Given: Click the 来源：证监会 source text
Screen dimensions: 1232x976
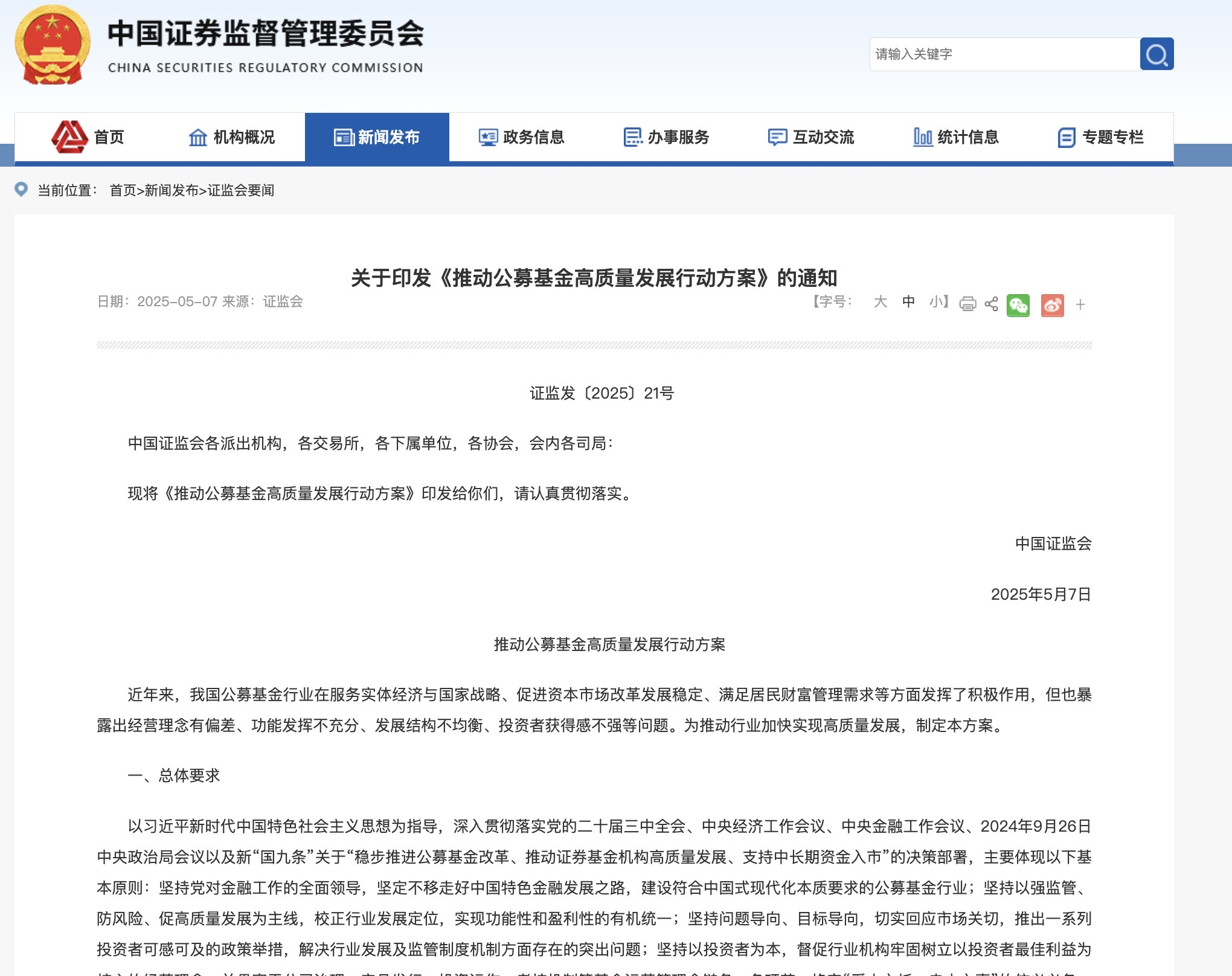Looking at the screenshot, I should tap(263, 301).
